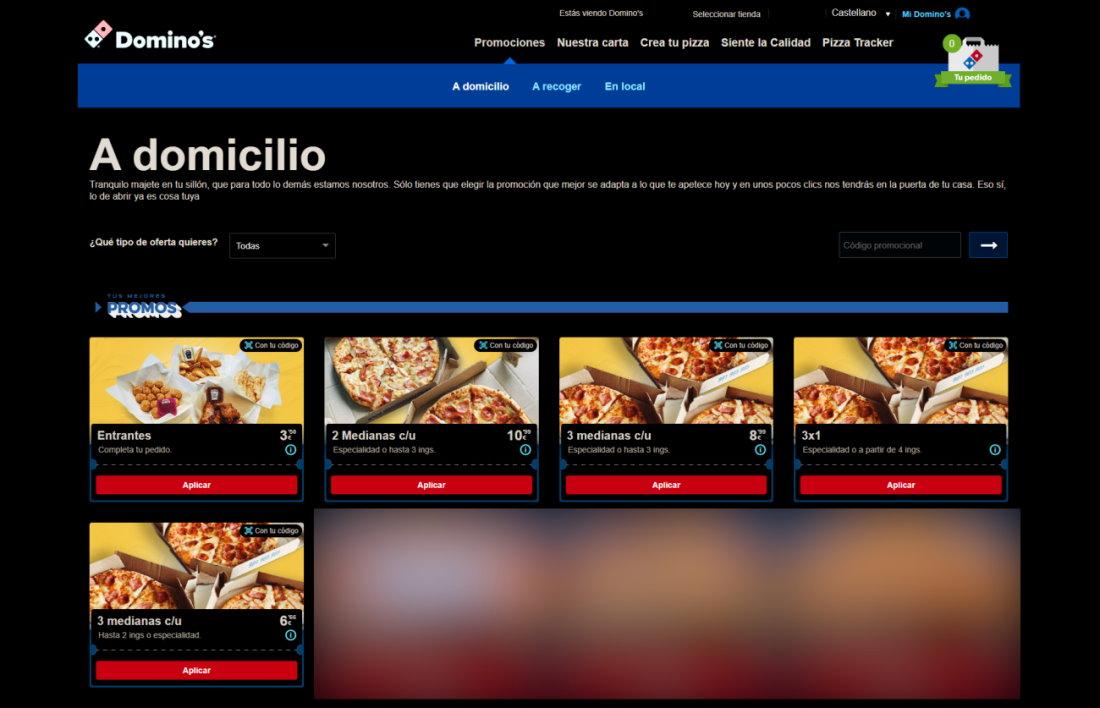This screenshot has height=708, width=1100.
Task: Show info icon on 2 Medianas c/u
Action: coord(525,450)
